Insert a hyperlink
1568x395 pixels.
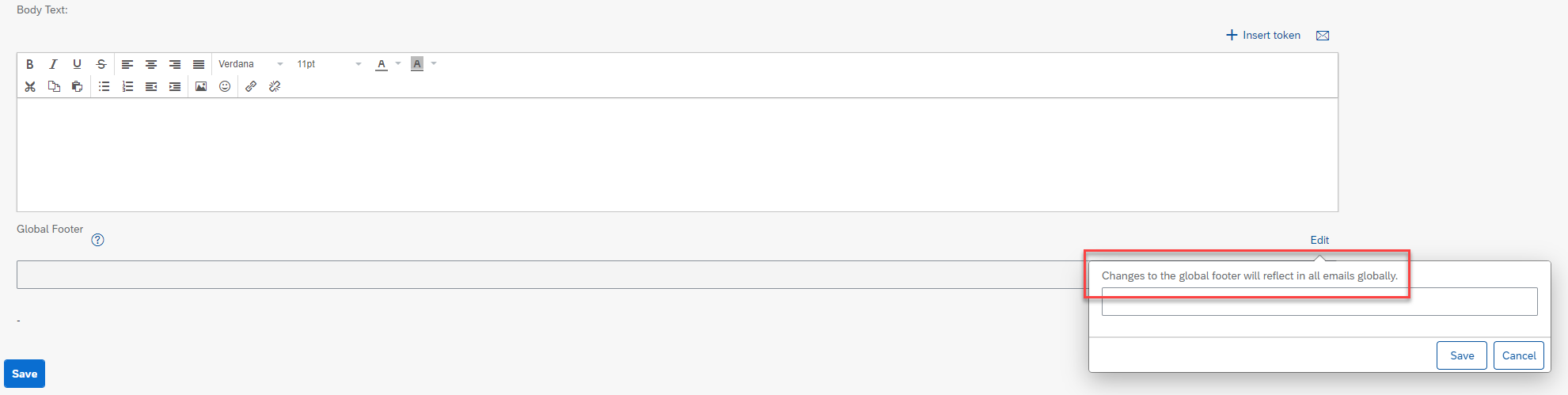point(251,86)
